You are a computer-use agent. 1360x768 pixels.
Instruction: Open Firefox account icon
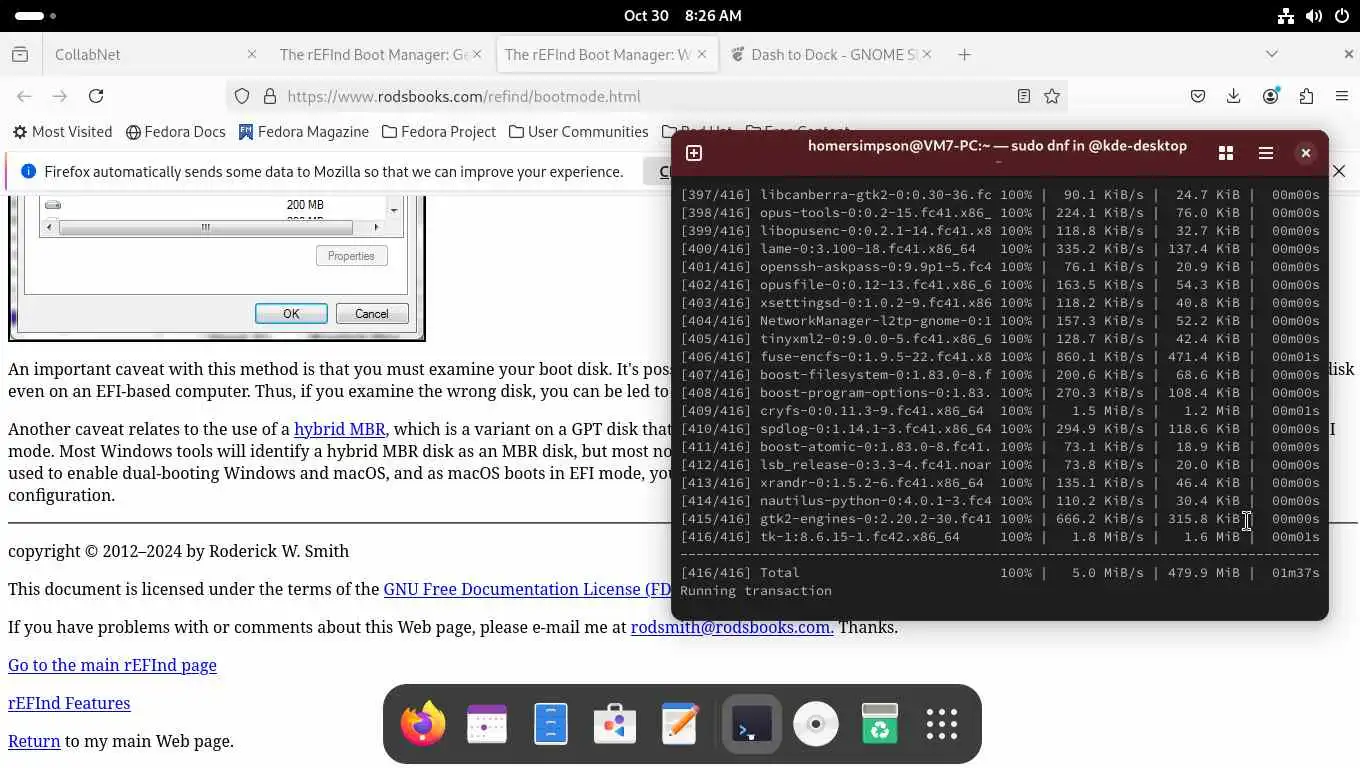1271,96
